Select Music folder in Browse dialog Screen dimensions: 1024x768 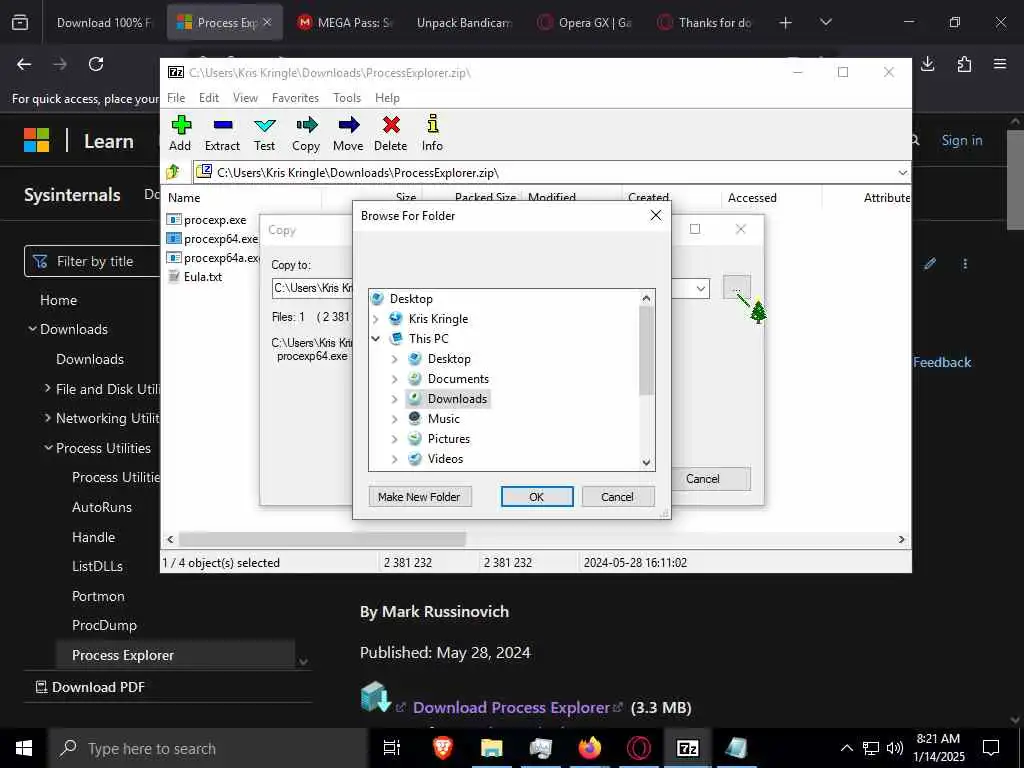point(443,419)
